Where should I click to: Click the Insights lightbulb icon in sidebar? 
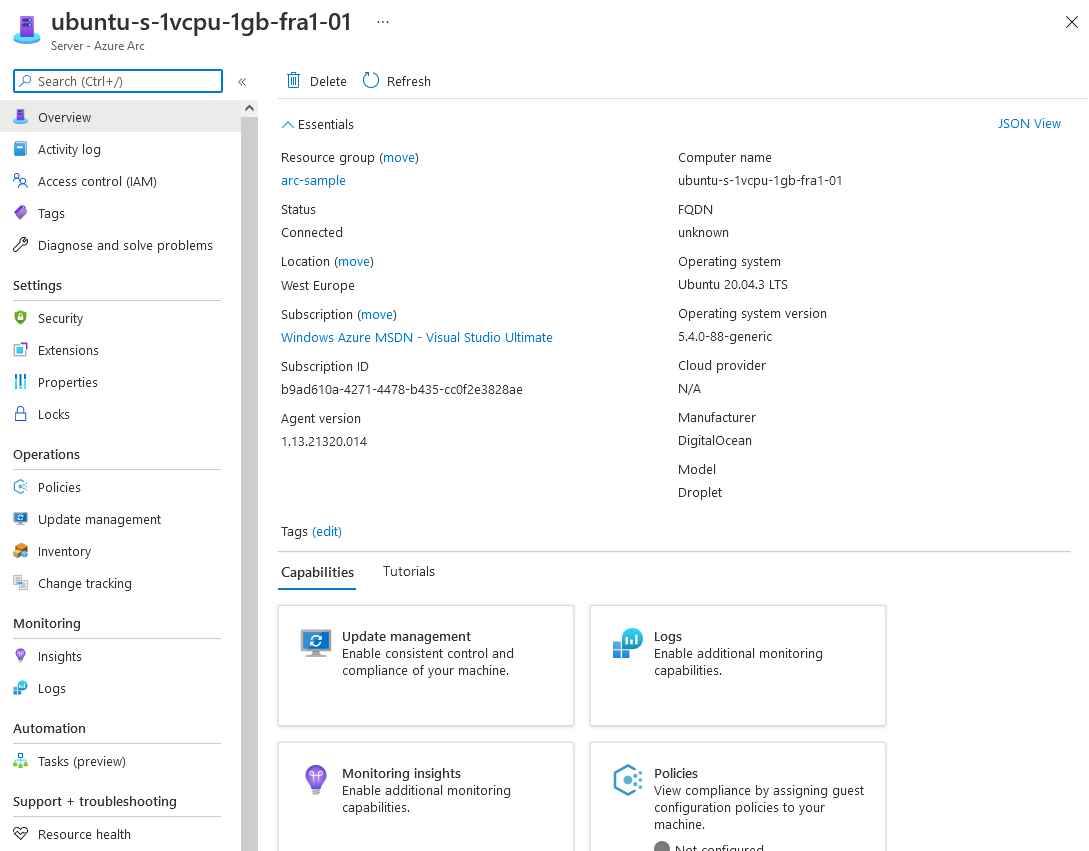[x=21, y=655]
